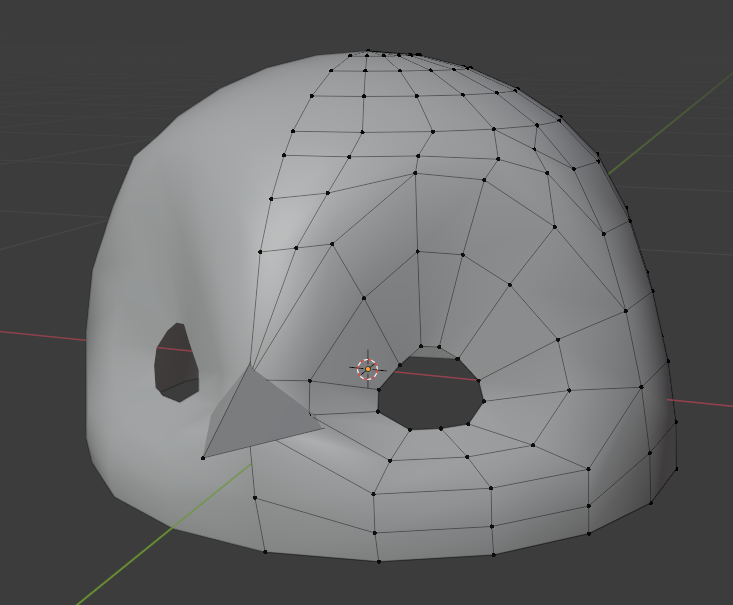Image resolution: width=733 pixels, height=605 pixels.
Task: Click the eye hole on the wireframe side
Action: click(431, 393)
